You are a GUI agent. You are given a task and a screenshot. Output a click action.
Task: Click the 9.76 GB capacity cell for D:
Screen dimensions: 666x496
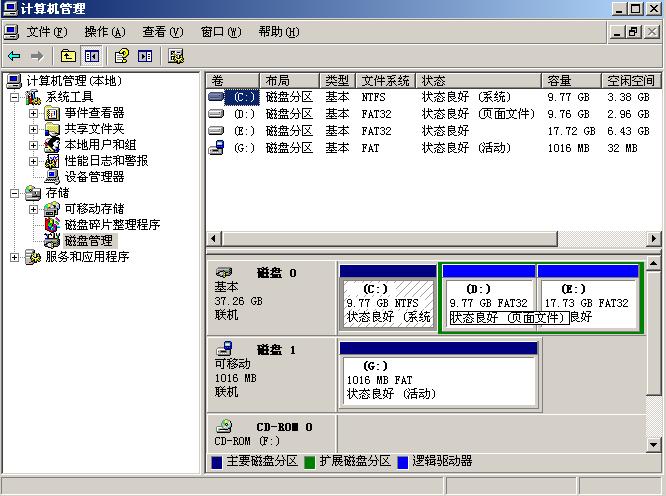[x=568, y=114]
